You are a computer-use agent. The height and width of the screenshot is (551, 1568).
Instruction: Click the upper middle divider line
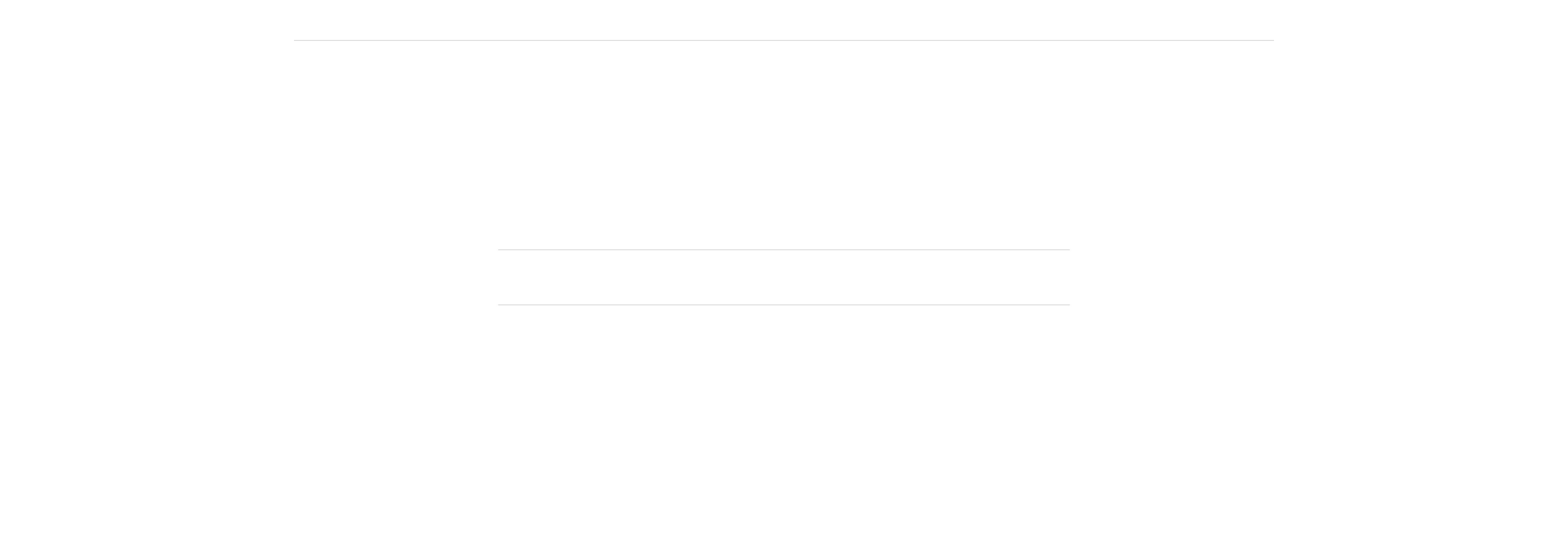(784, 249)
